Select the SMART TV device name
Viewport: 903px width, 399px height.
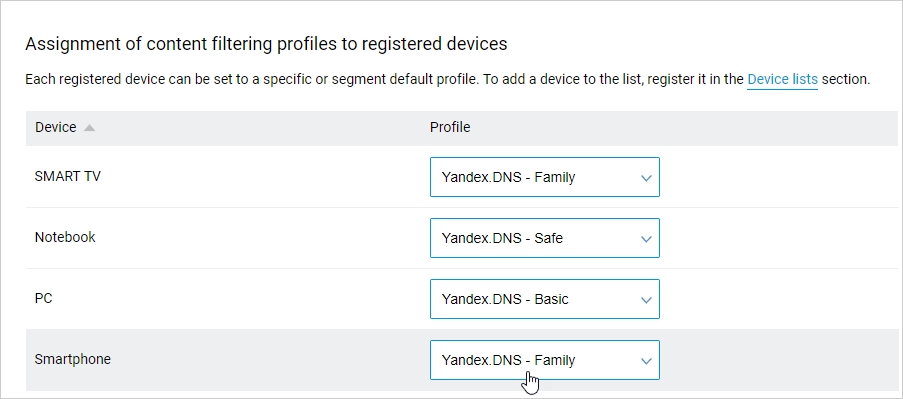coord(67,176)
